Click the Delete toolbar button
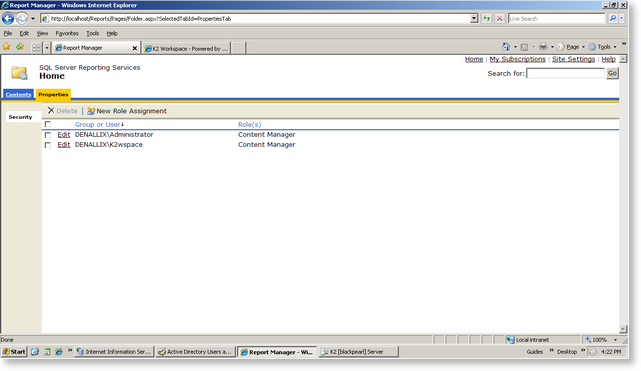 63,111
